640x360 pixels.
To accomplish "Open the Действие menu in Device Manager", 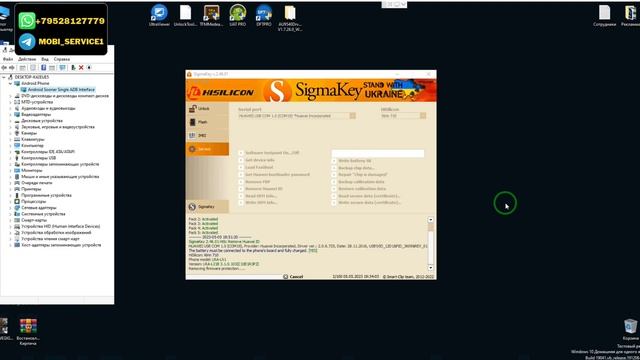I will pos(27,59).
